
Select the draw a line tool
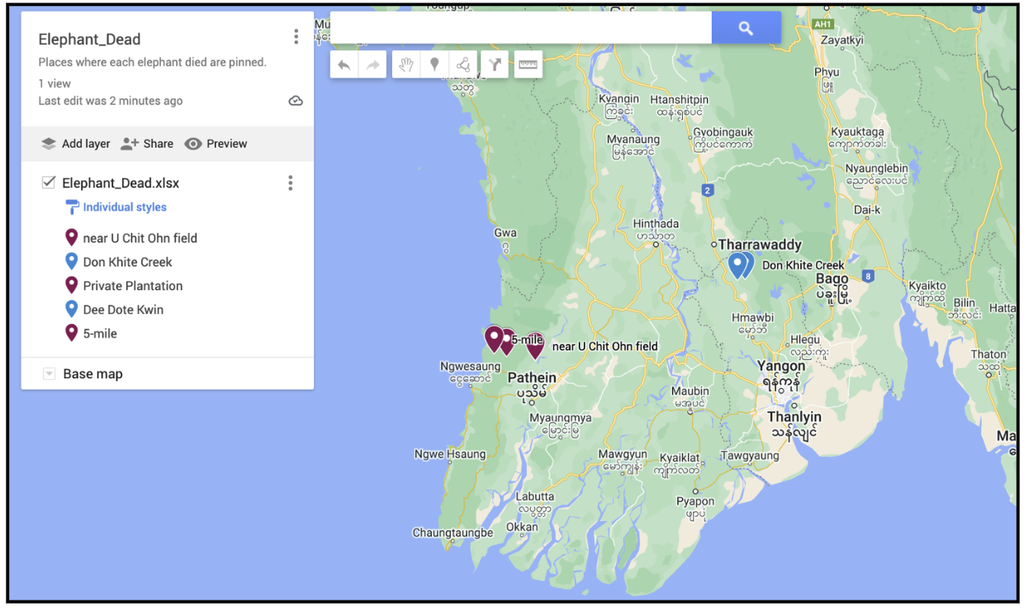463,65
